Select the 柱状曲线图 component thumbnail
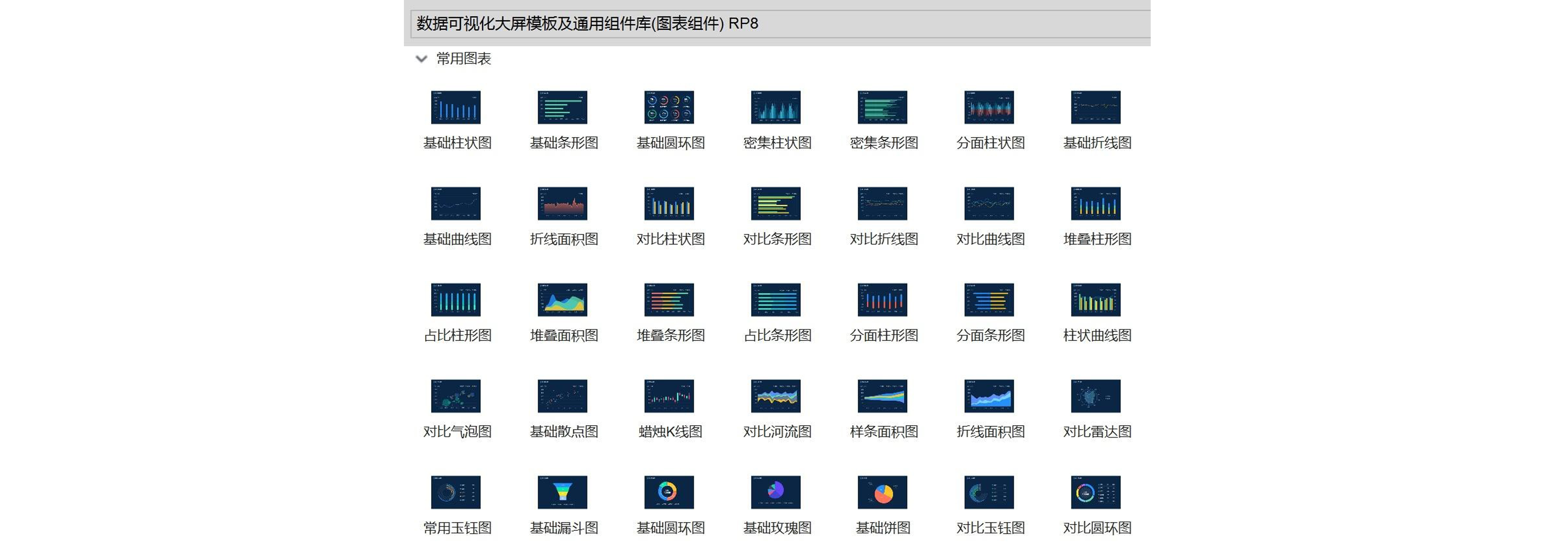 [1095, 299]
